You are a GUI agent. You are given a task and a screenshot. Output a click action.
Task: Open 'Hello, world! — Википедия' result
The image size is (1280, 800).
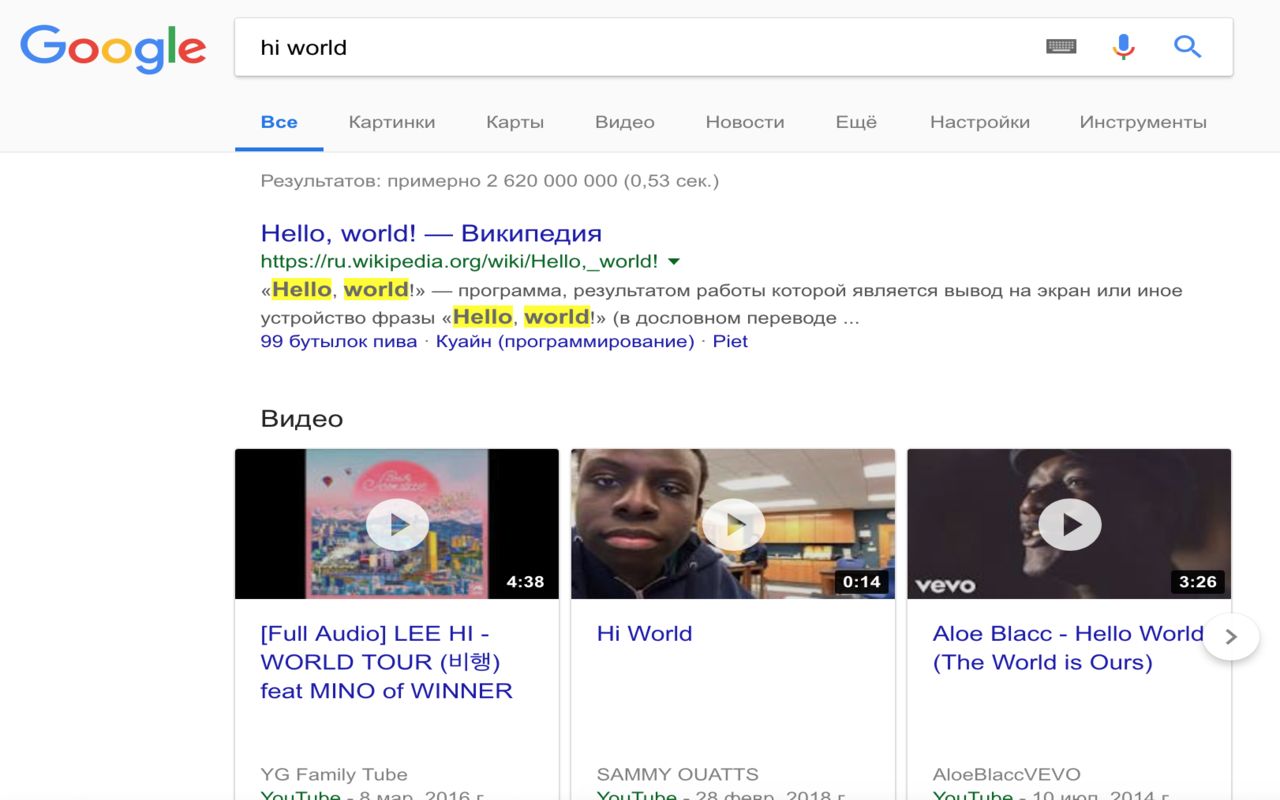[x=431, y=233]
